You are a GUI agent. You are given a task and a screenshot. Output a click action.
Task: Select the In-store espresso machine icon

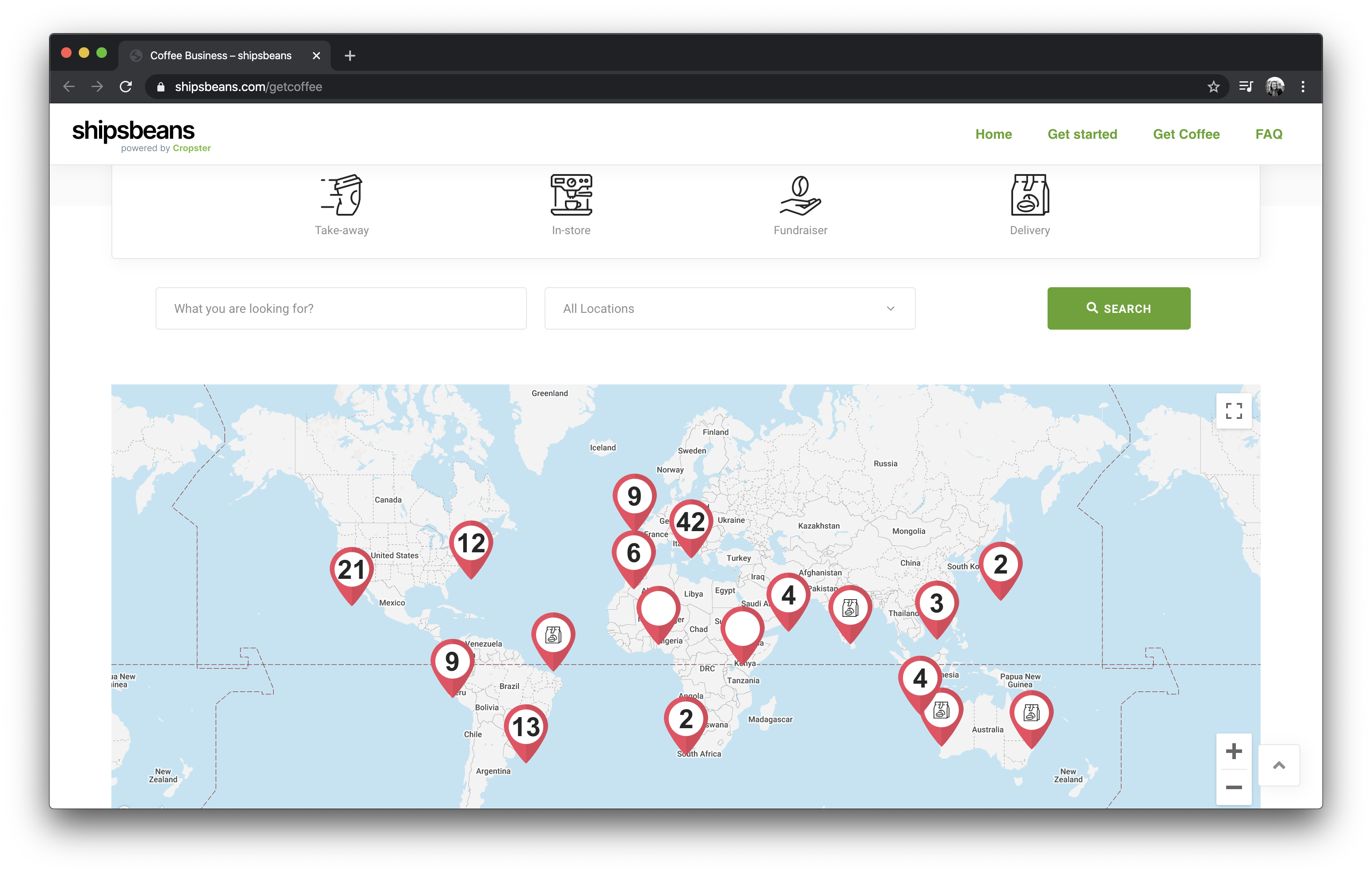571,195
